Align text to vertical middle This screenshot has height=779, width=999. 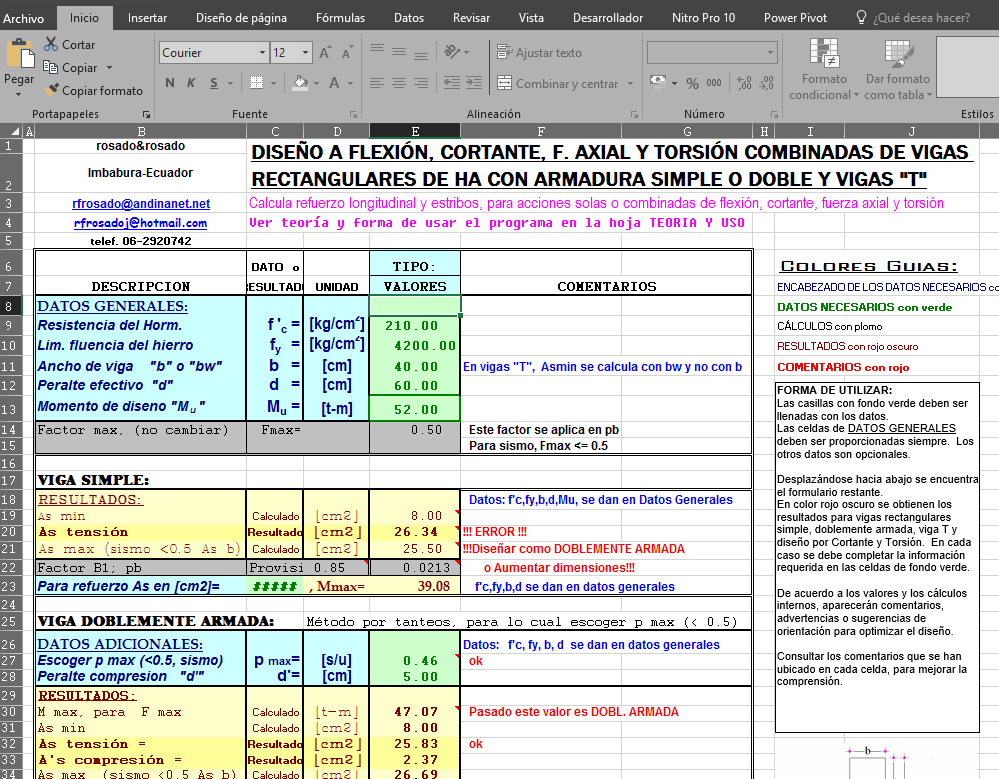399,51
